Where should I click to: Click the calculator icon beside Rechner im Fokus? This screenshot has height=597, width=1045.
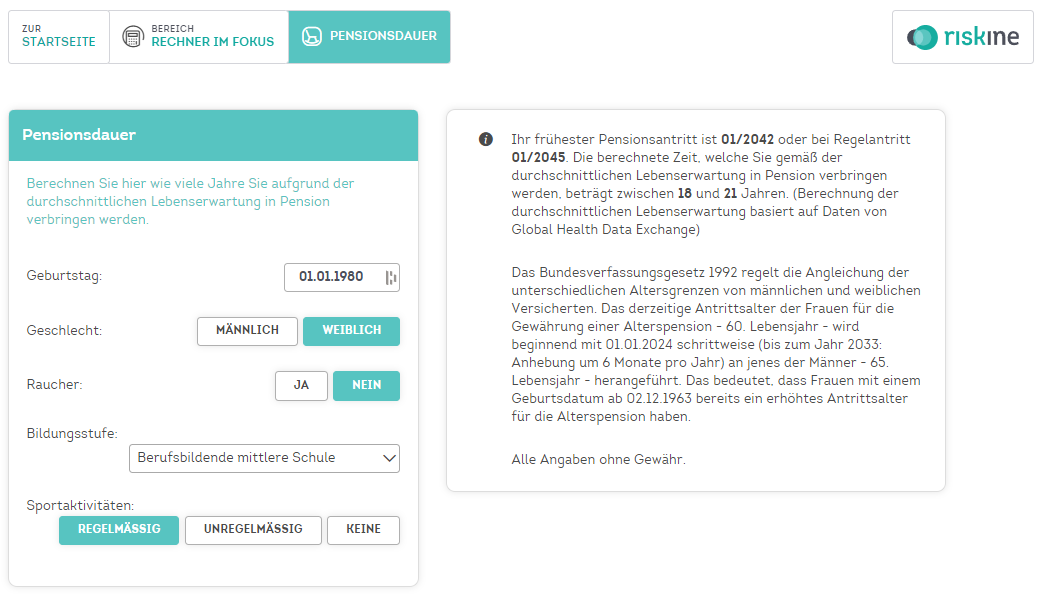[x=133, y=37]
